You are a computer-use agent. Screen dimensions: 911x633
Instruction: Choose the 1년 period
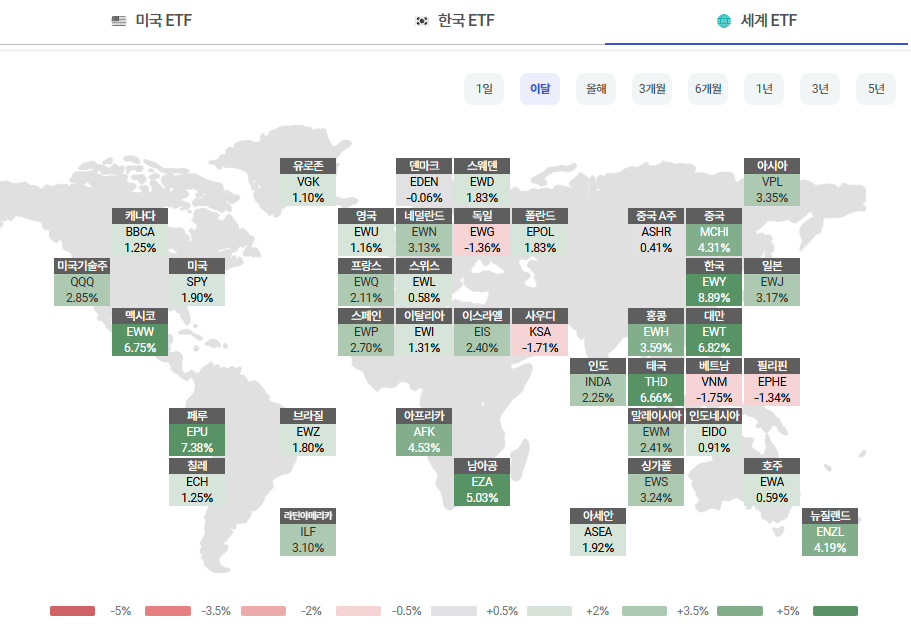click(764, 89)
